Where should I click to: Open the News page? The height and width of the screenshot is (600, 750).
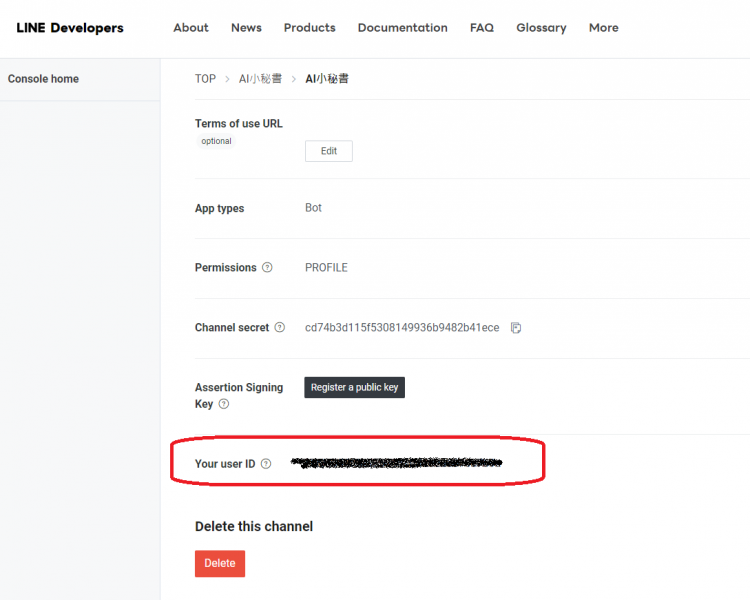coord(246,28)
